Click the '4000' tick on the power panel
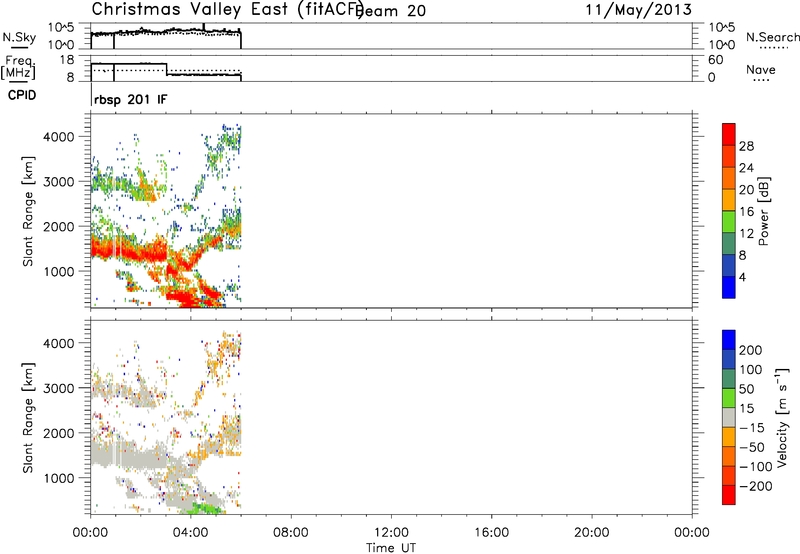 point(59,137)
